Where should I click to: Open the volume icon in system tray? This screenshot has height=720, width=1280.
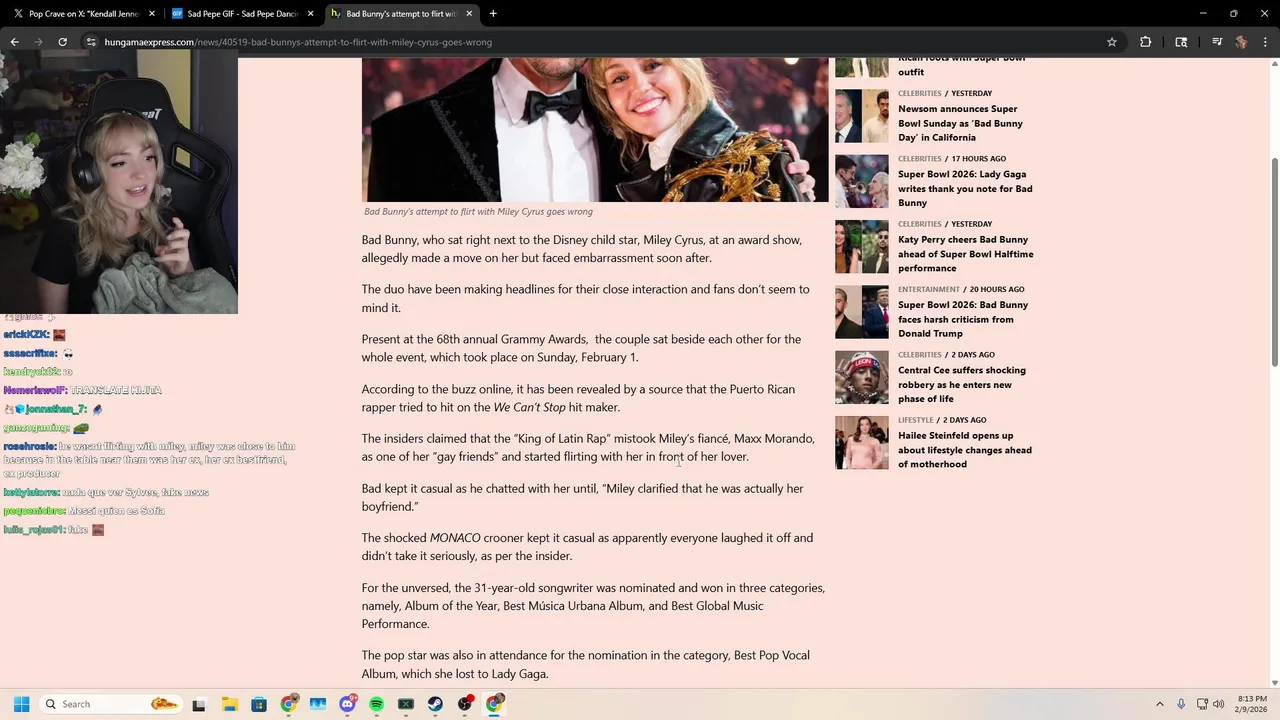pyautogui.click(x=1219, y=704)
